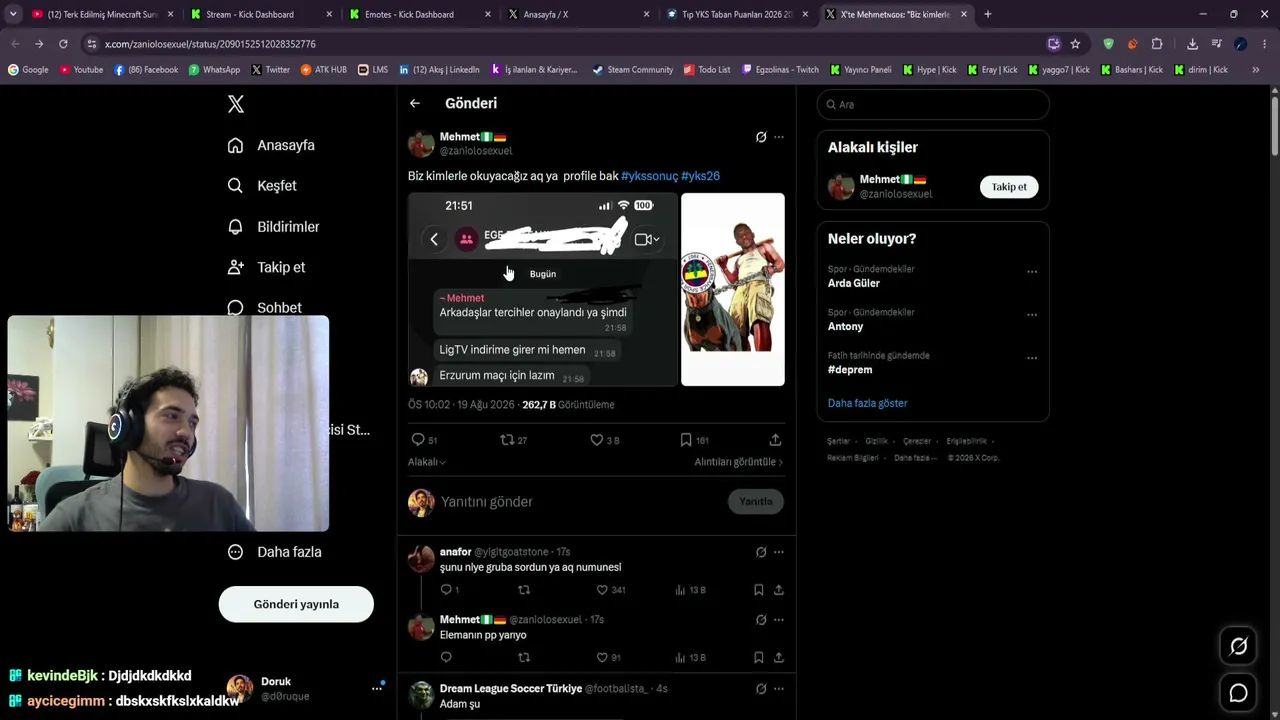The height and width of the screenshot is (720, 1280).
Task: Open Grok actions on Dream League Soccer Türkiye post
Action: coord(761,689)
